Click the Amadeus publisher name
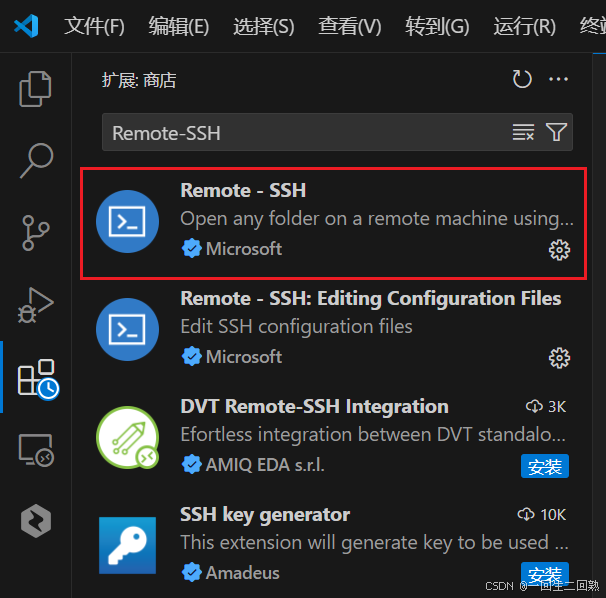Image resolution: width=606 pixels, height=598 pixels. click(242, 572)
